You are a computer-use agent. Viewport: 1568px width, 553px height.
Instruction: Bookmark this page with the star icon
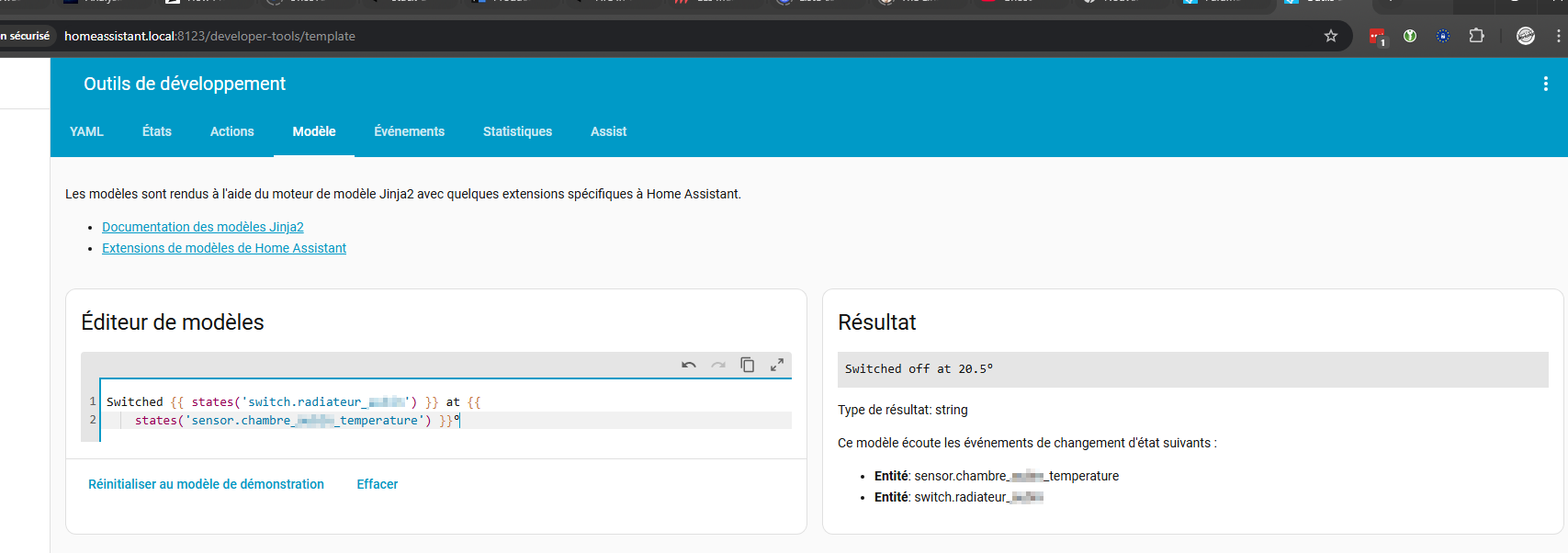pos(1331,36)
